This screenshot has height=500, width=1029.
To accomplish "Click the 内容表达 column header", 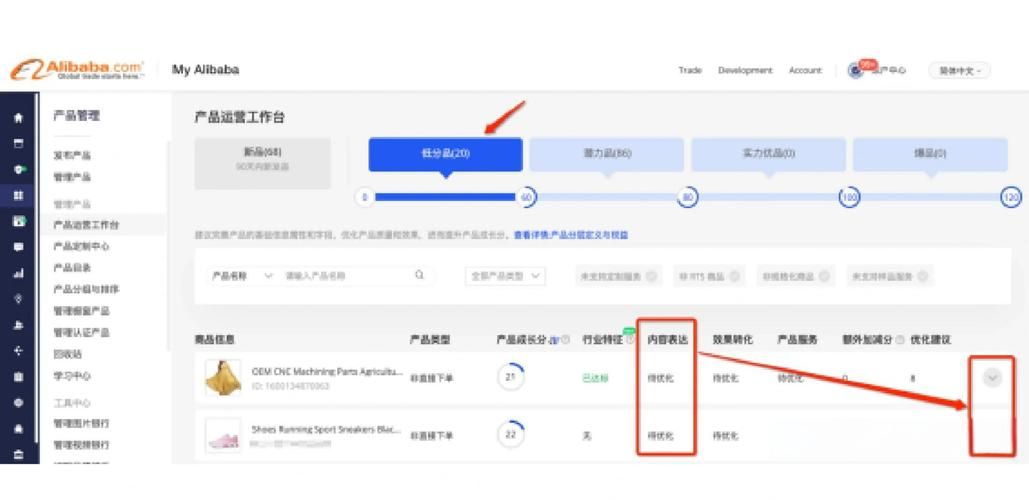I will pos(667,340).
